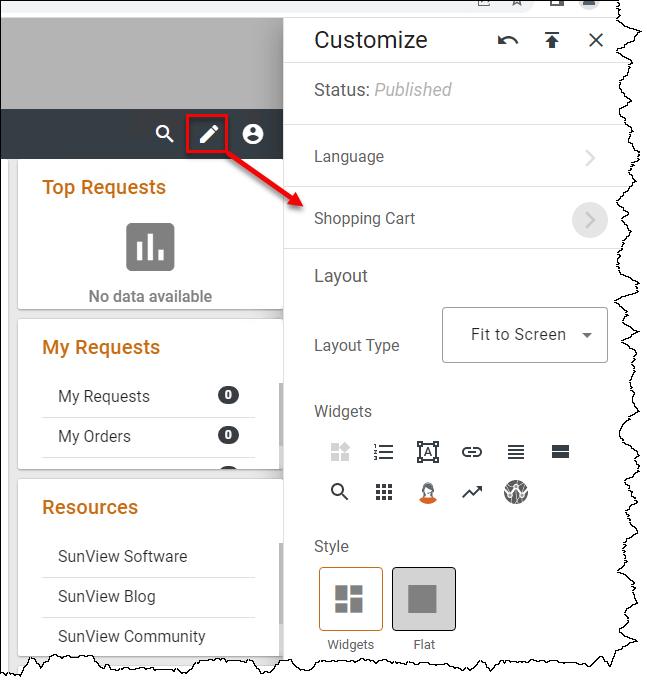Add the grid apps widget
Screen dimensions: 647x682
pos(384,492)
